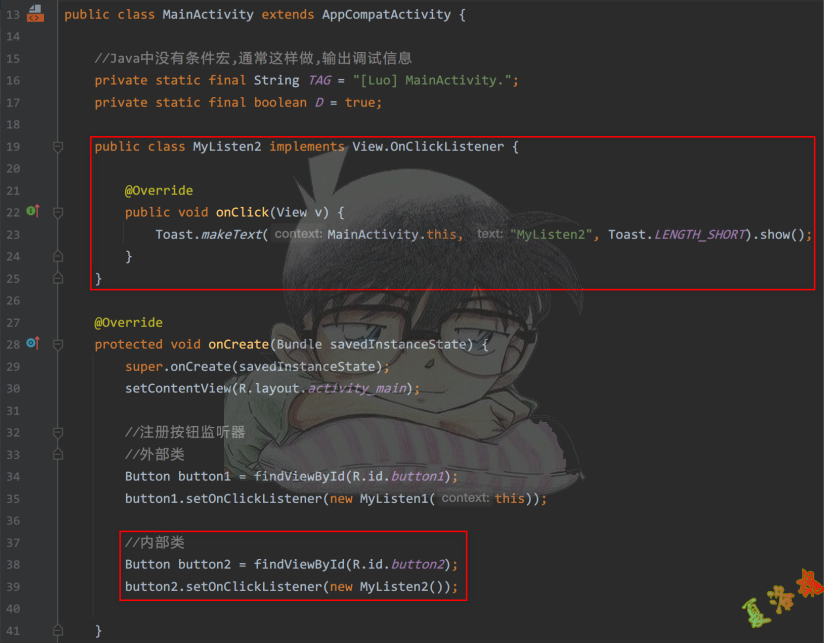Screen dimensions: 824x643
Task: Click the fold end marker on line 25
Action: pyautogui.click(x=58, y=278)
